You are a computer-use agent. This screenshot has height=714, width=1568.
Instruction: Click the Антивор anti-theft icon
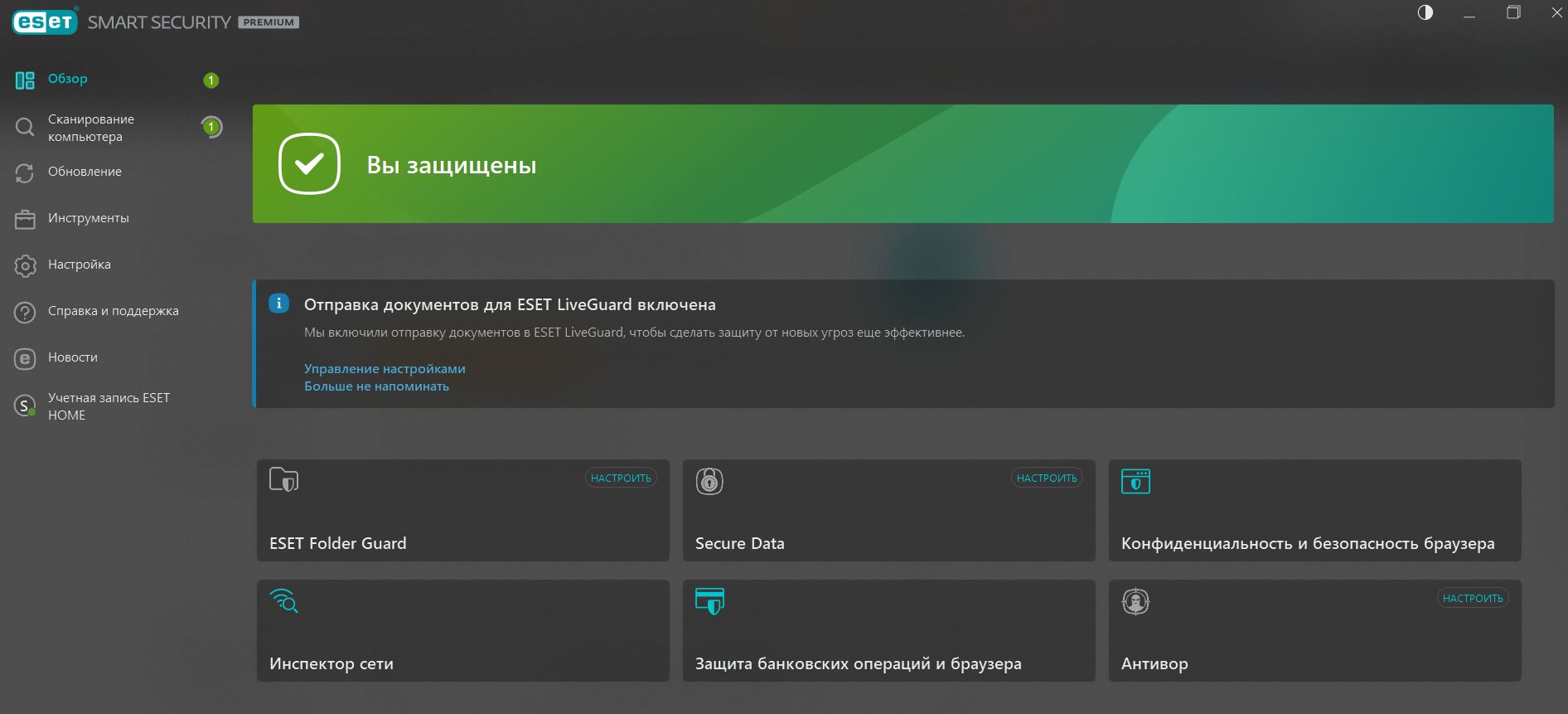(x=1135, y=601)
